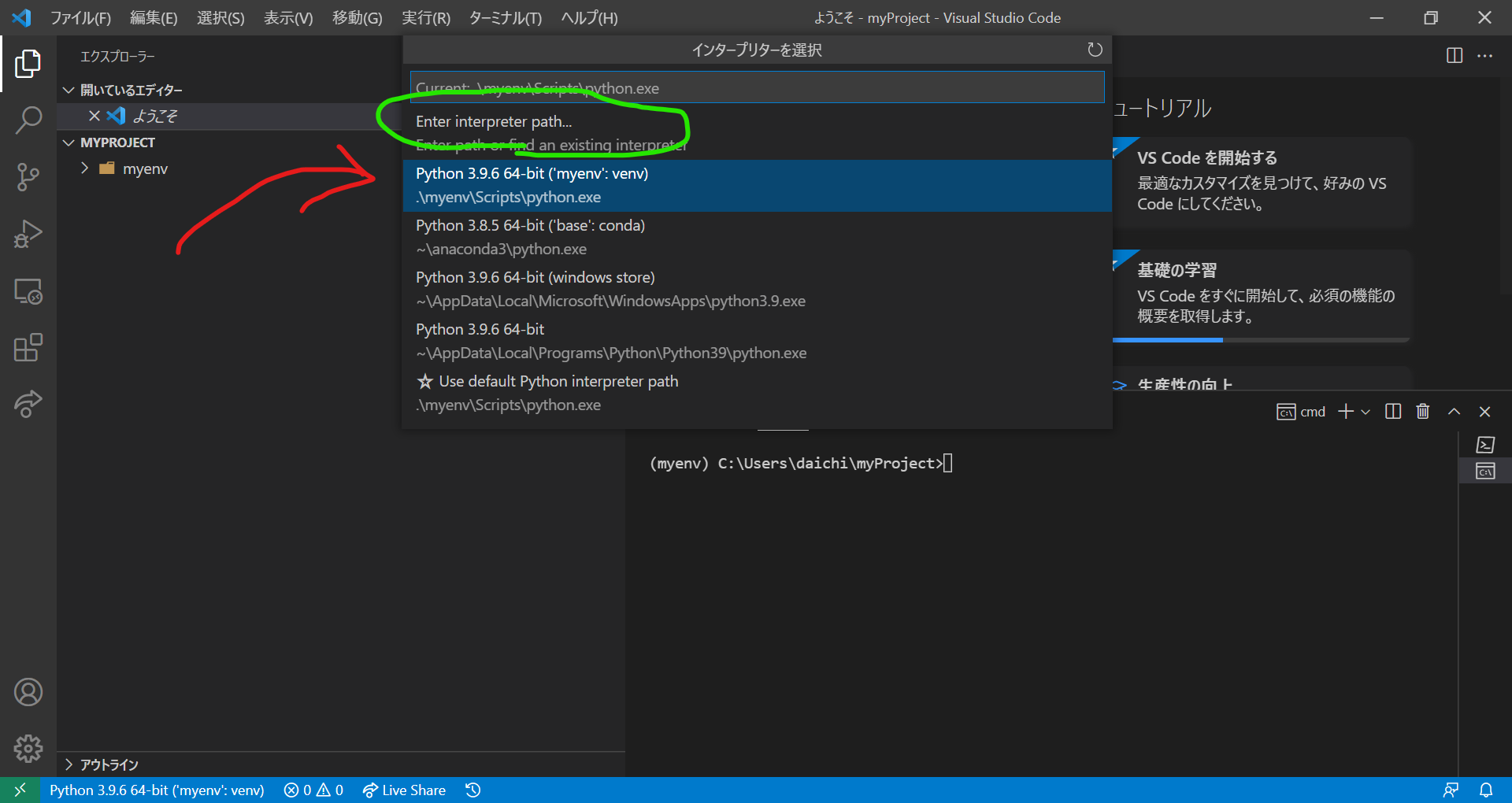1512x803 pixels.
Task: Open the 基礎の学習 walkthrough card
Action: [1262, 295]
